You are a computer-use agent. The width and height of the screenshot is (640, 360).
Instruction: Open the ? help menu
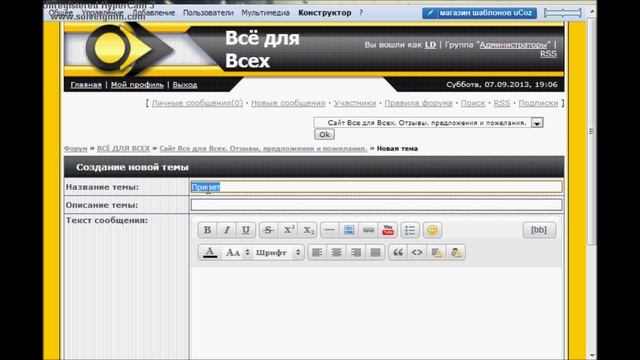click(361, 13)
